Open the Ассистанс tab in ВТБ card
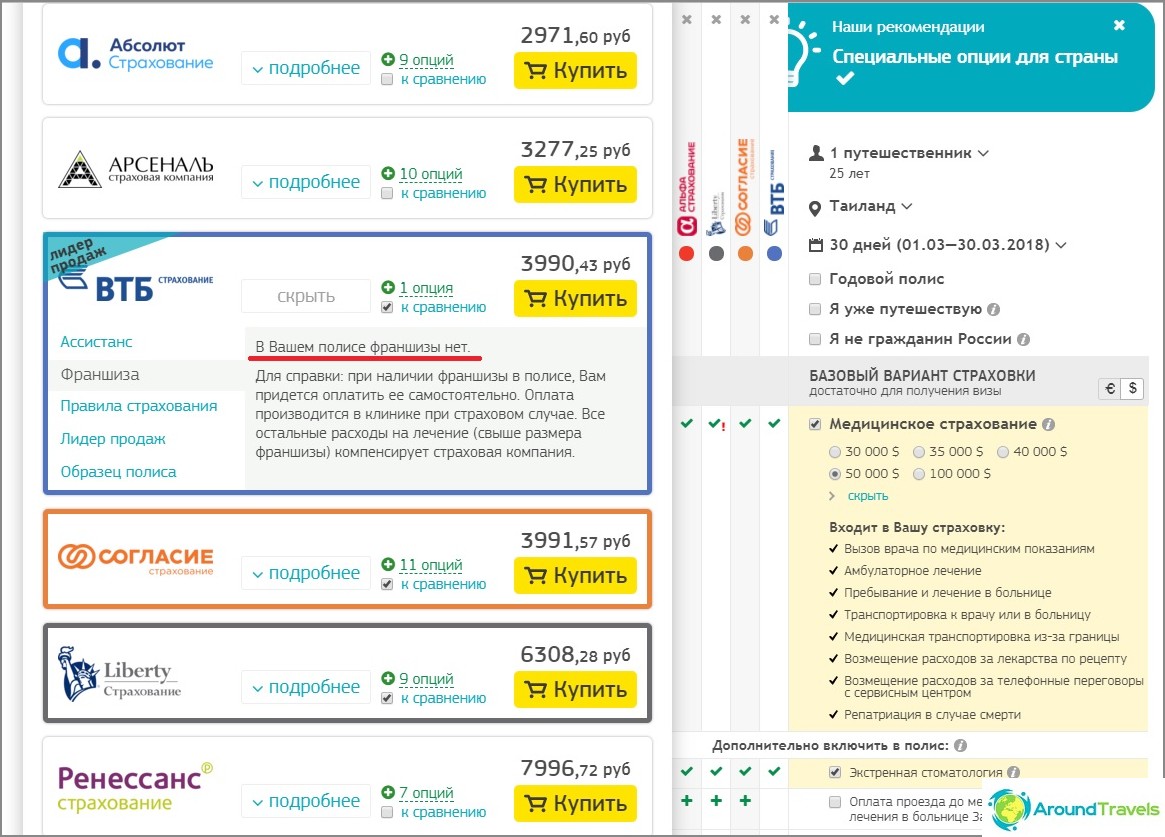This screenshot has height=837, width=1165. 97,342
